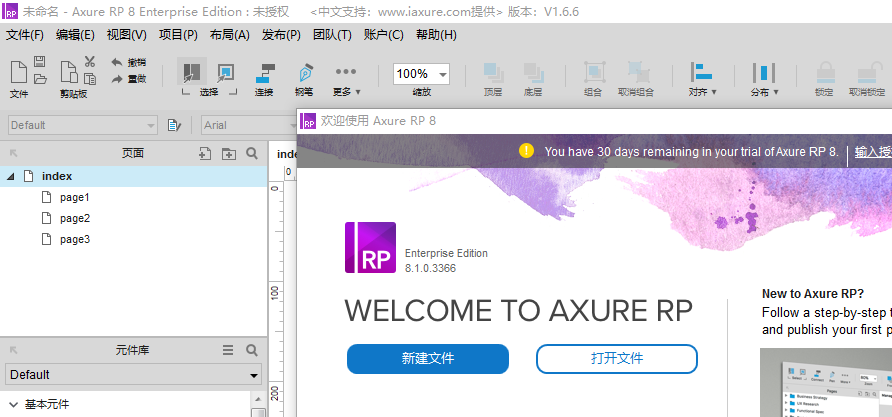
Task: Activate the connector (连接) tool
Action: click(264, 73)
